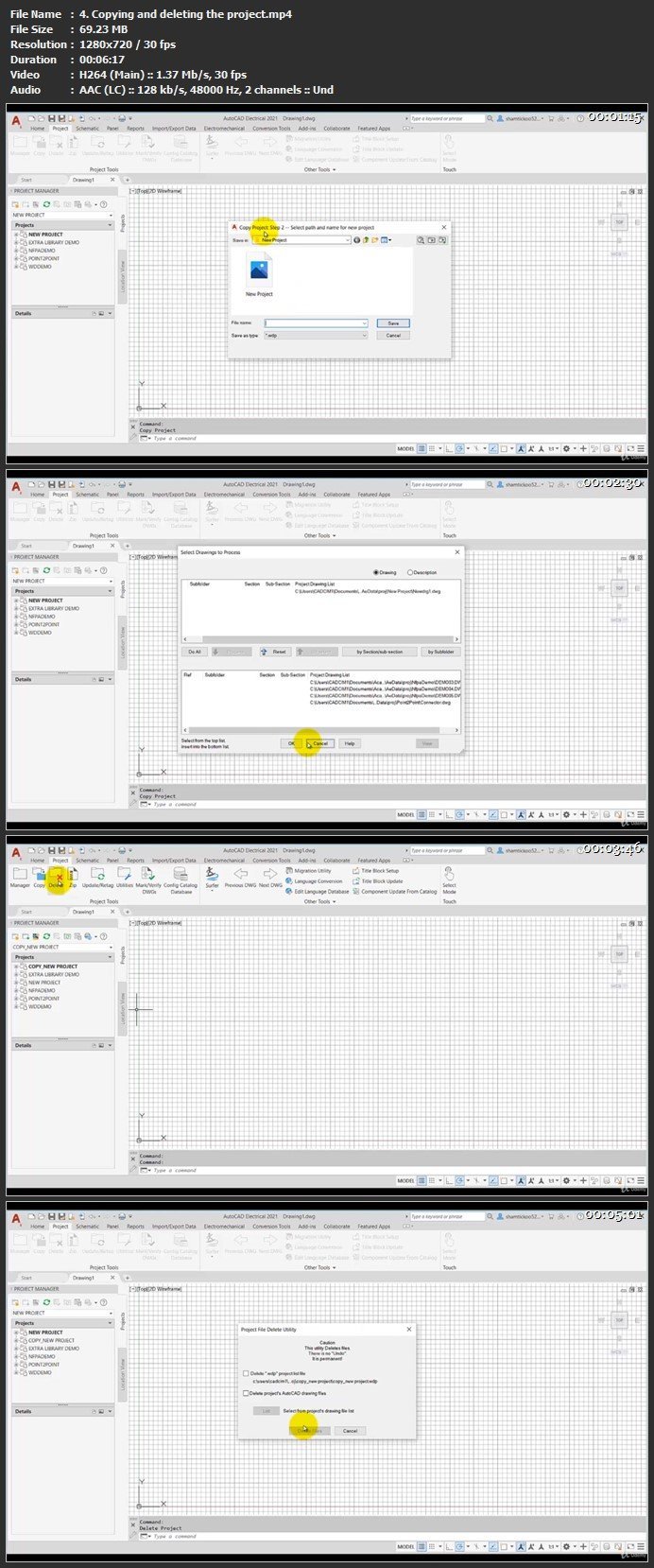The height and width of the screenshot is (1568, 654).
Task: Open the COPY_NEW PROJECT selector dropdown in the 00:03:46 Project Manager
Action: click(110, 947)
